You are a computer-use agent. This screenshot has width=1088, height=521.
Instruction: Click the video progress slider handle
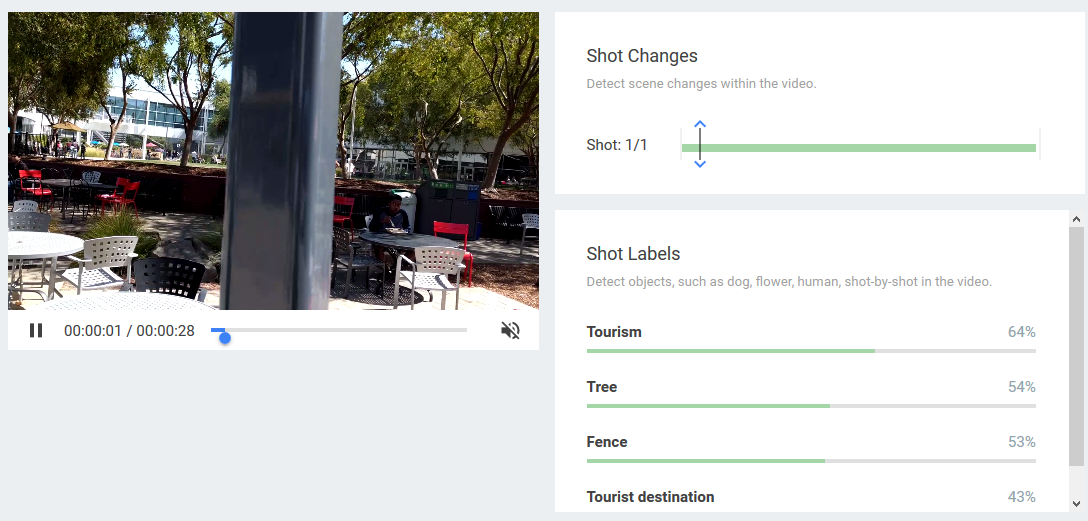tap(225, 337)
